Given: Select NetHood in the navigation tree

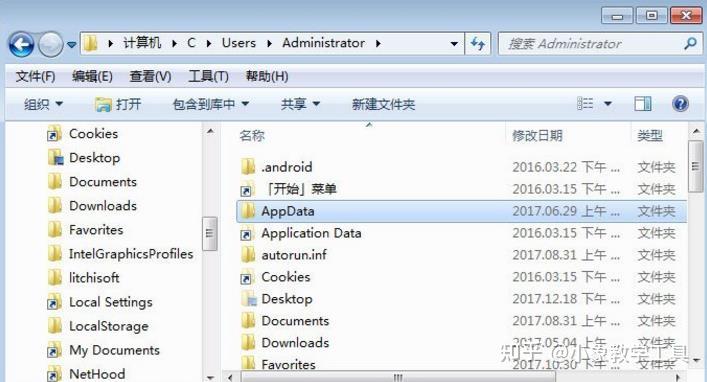Looking at the screenshot, I should point(97,374).
